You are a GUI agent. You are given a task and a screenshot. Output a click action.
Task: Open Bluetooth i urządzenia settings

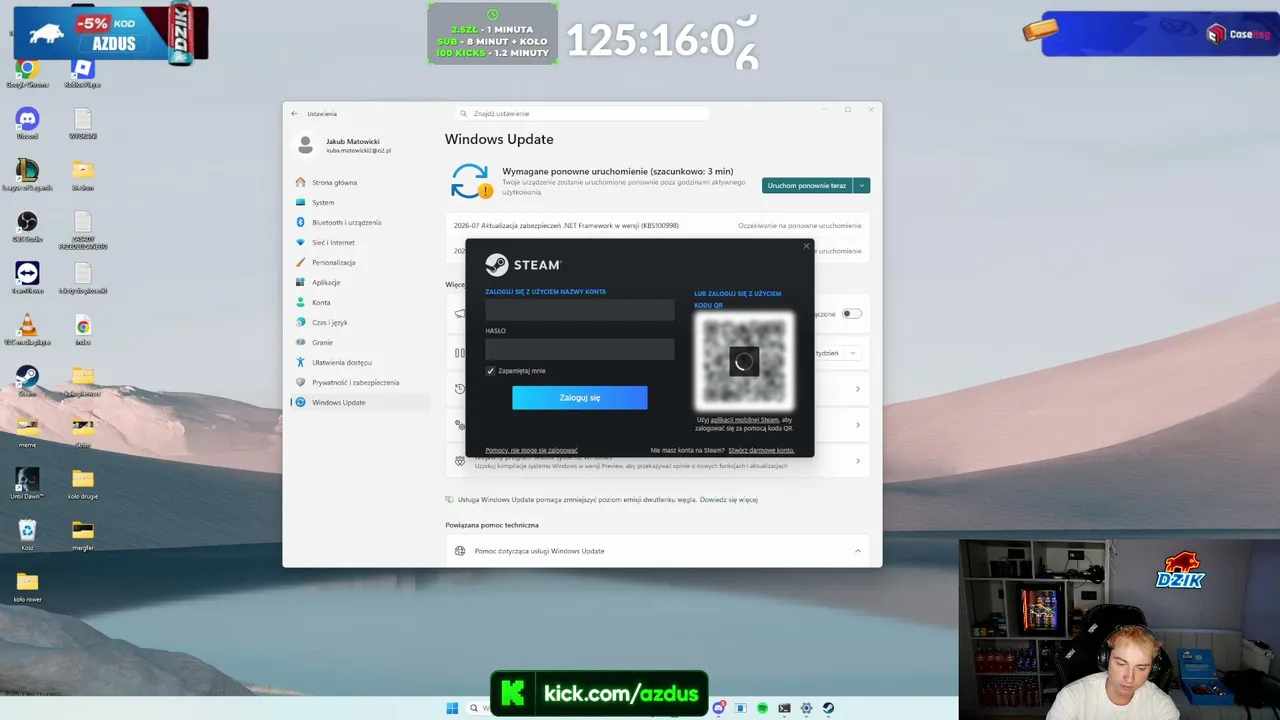pos(360,223)
